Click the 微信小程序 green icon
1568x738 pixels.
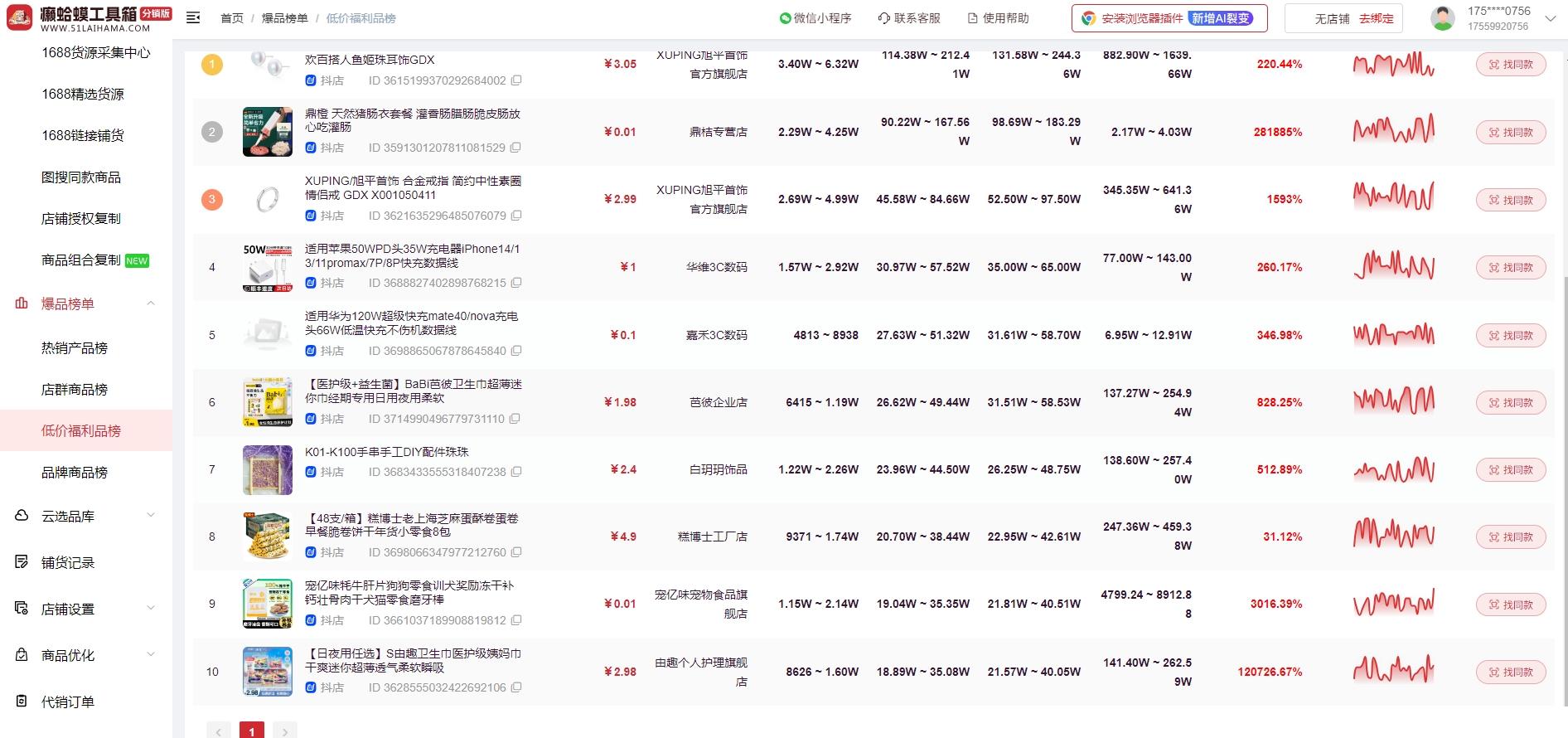(785, 18)
